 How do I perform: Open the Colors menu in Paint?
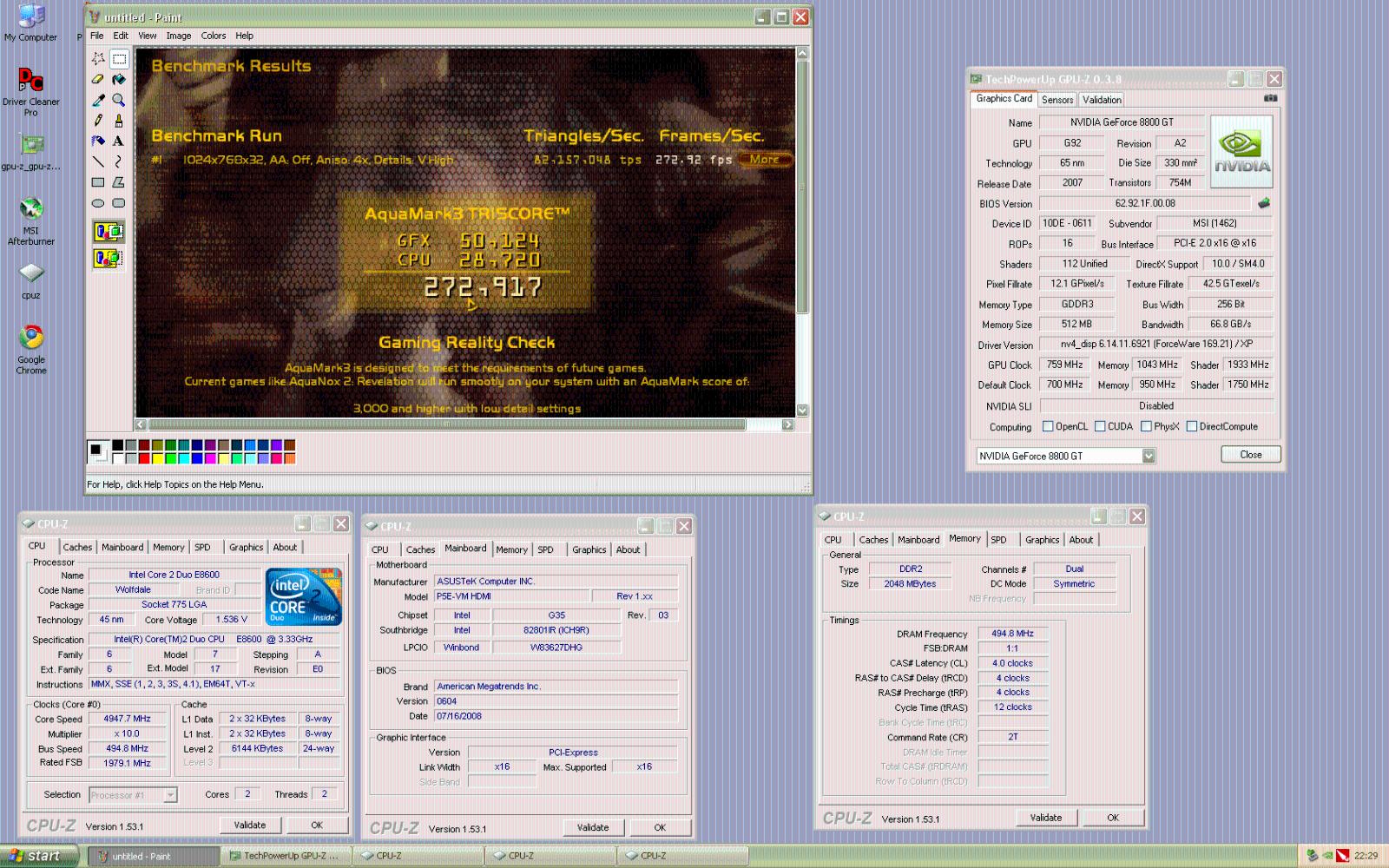214,36
